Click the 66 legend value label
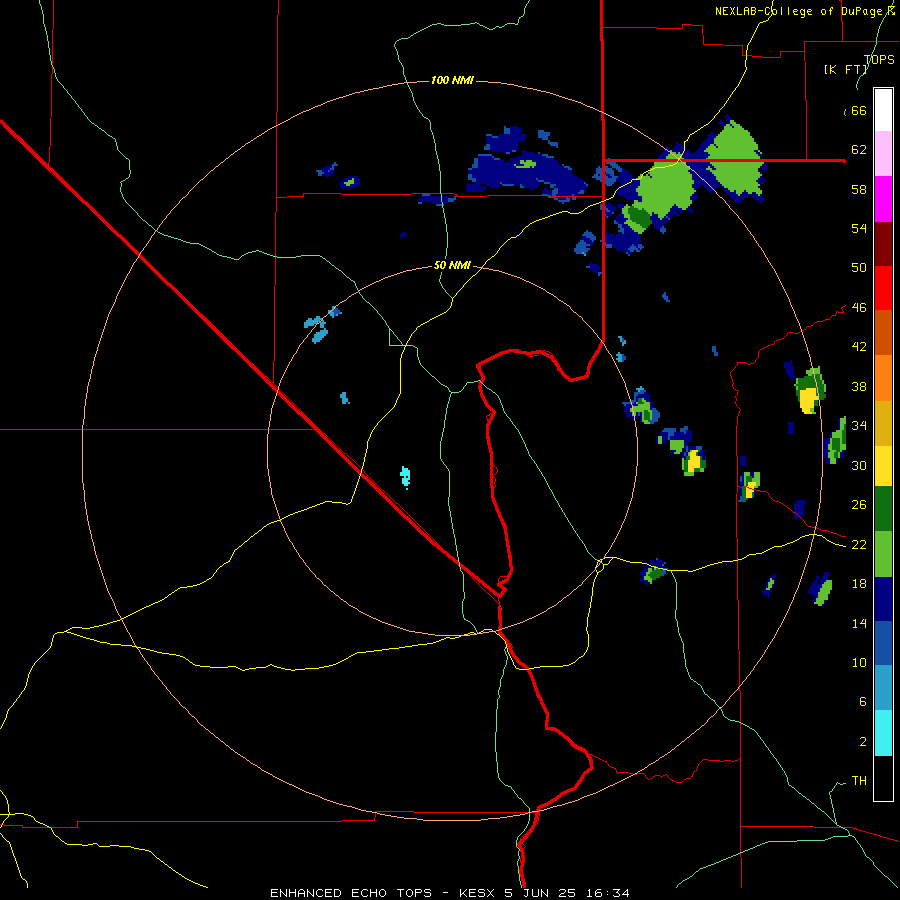Viewport: 900px width, 900px height. [x=859, y=111]
